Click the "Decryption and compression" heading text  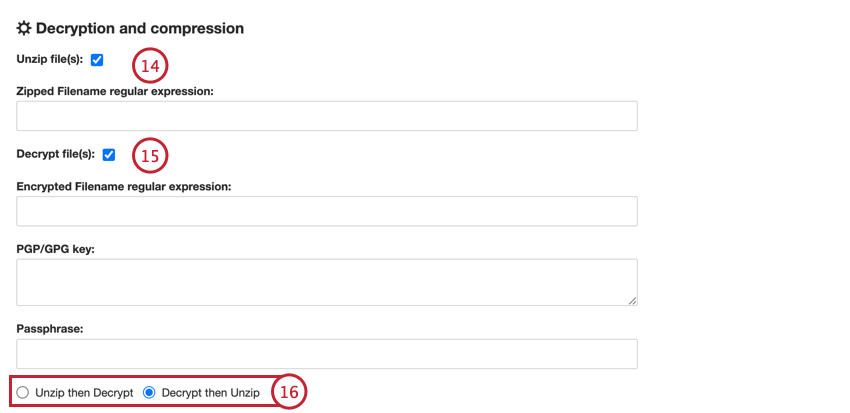140,29
